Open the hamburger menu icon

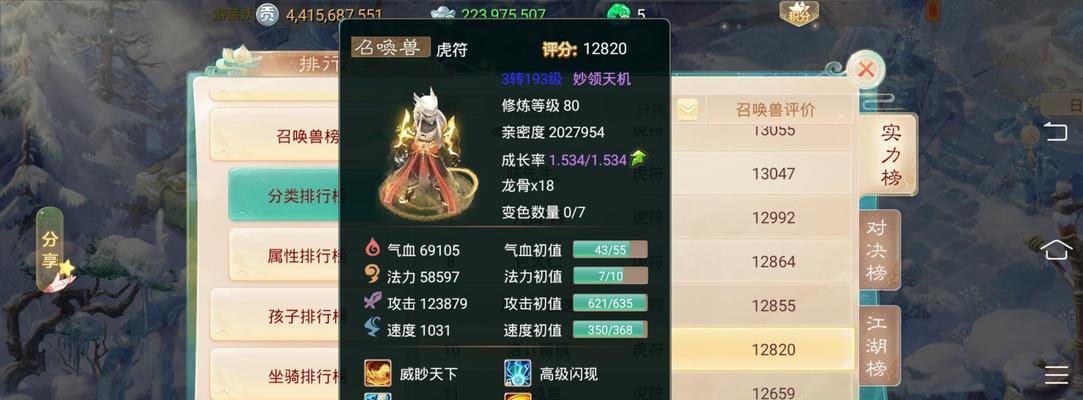point(1056,374)
